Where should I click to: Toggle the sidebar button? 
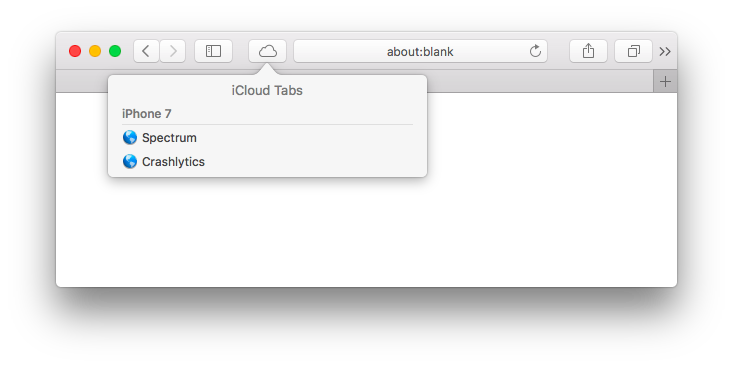pyautogui.click(x=214, y=51)
